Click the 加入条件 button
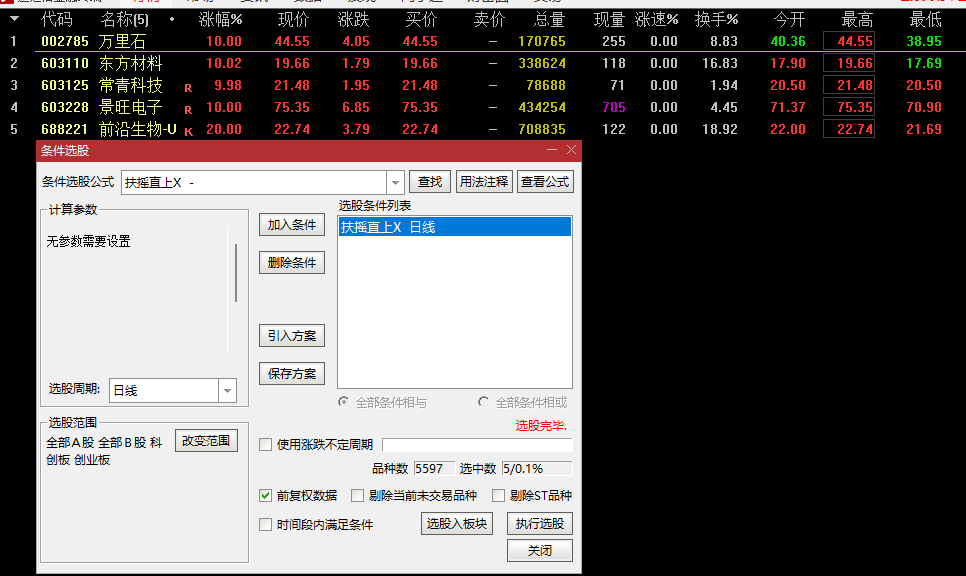 [x=292, y=225]
